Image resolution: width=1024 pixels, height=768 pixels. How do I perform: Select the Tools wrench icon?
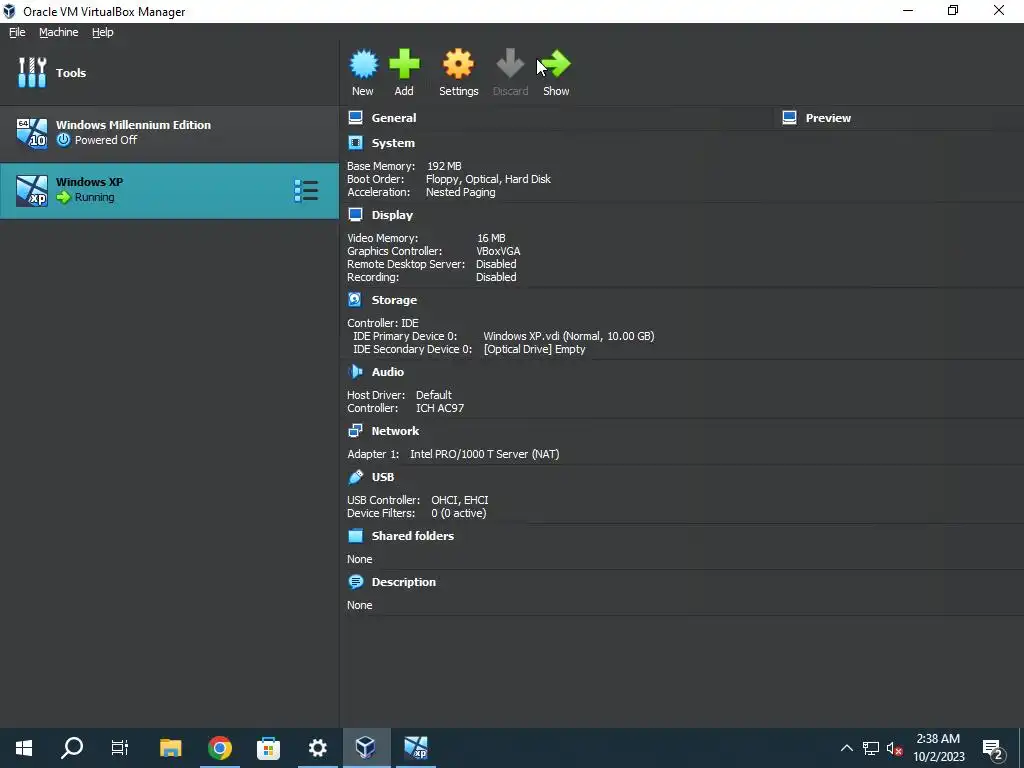[32, 72]
